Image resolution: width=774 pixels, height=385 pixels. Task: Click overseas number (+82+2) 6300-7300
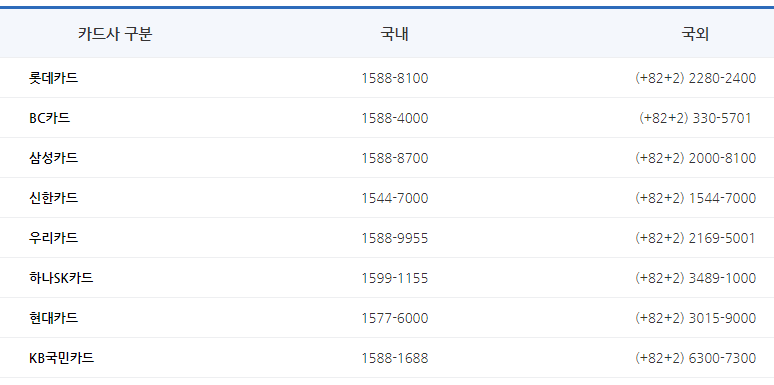[x=696, y=358]
